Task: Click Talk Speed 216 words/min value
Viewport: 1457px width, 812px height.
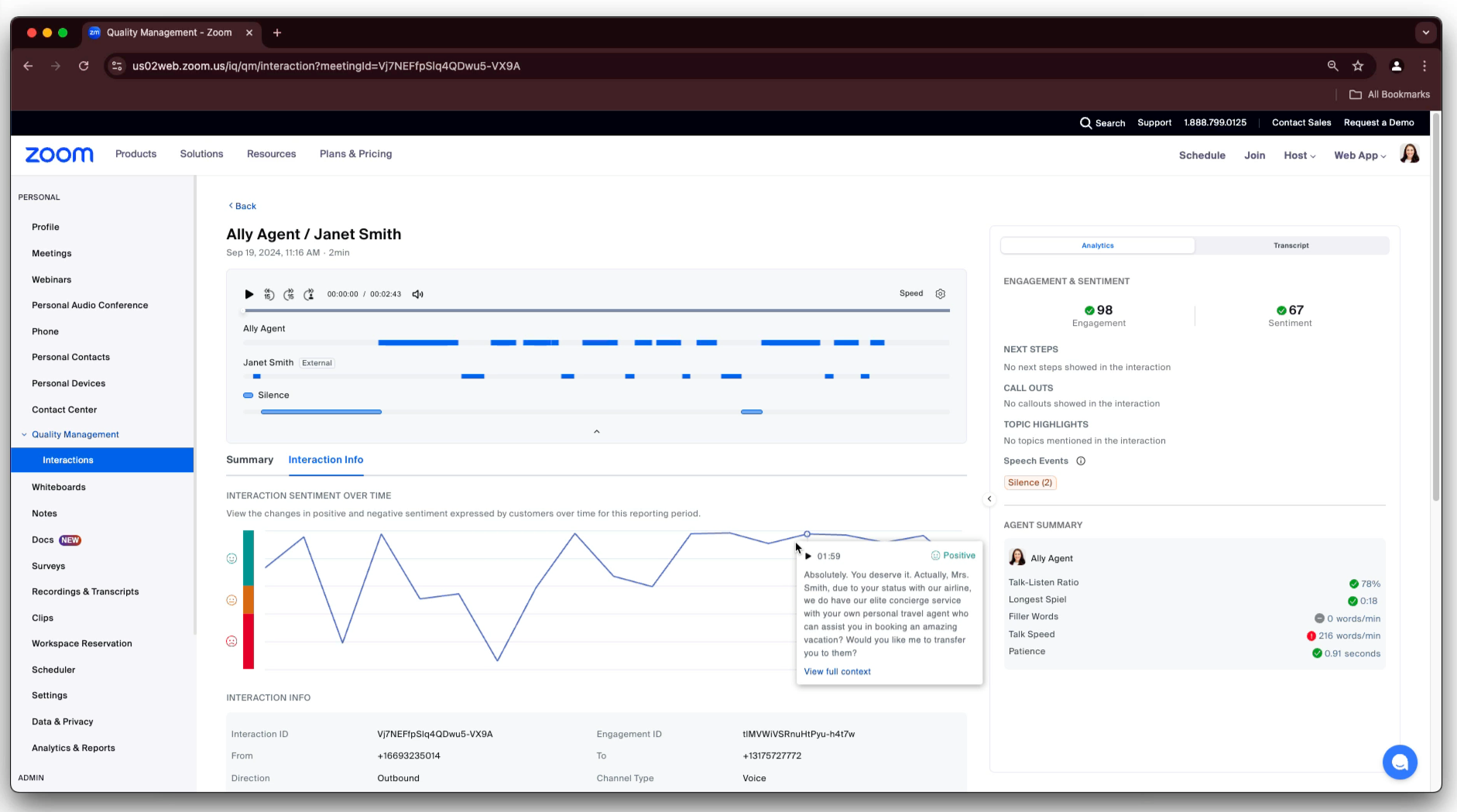Action: point(1344,636)
